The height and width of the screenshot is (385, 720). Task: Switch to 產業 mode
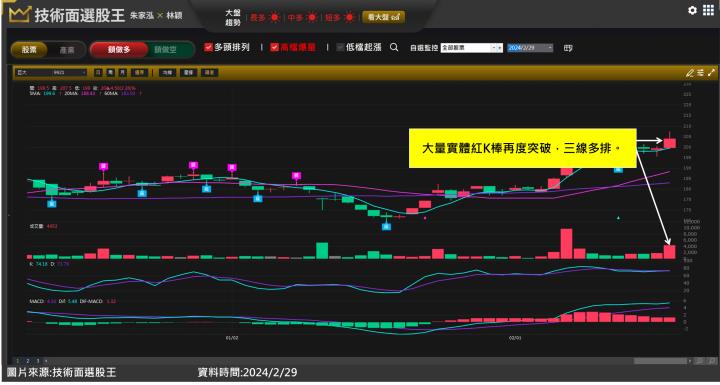(x=67, y=50)
